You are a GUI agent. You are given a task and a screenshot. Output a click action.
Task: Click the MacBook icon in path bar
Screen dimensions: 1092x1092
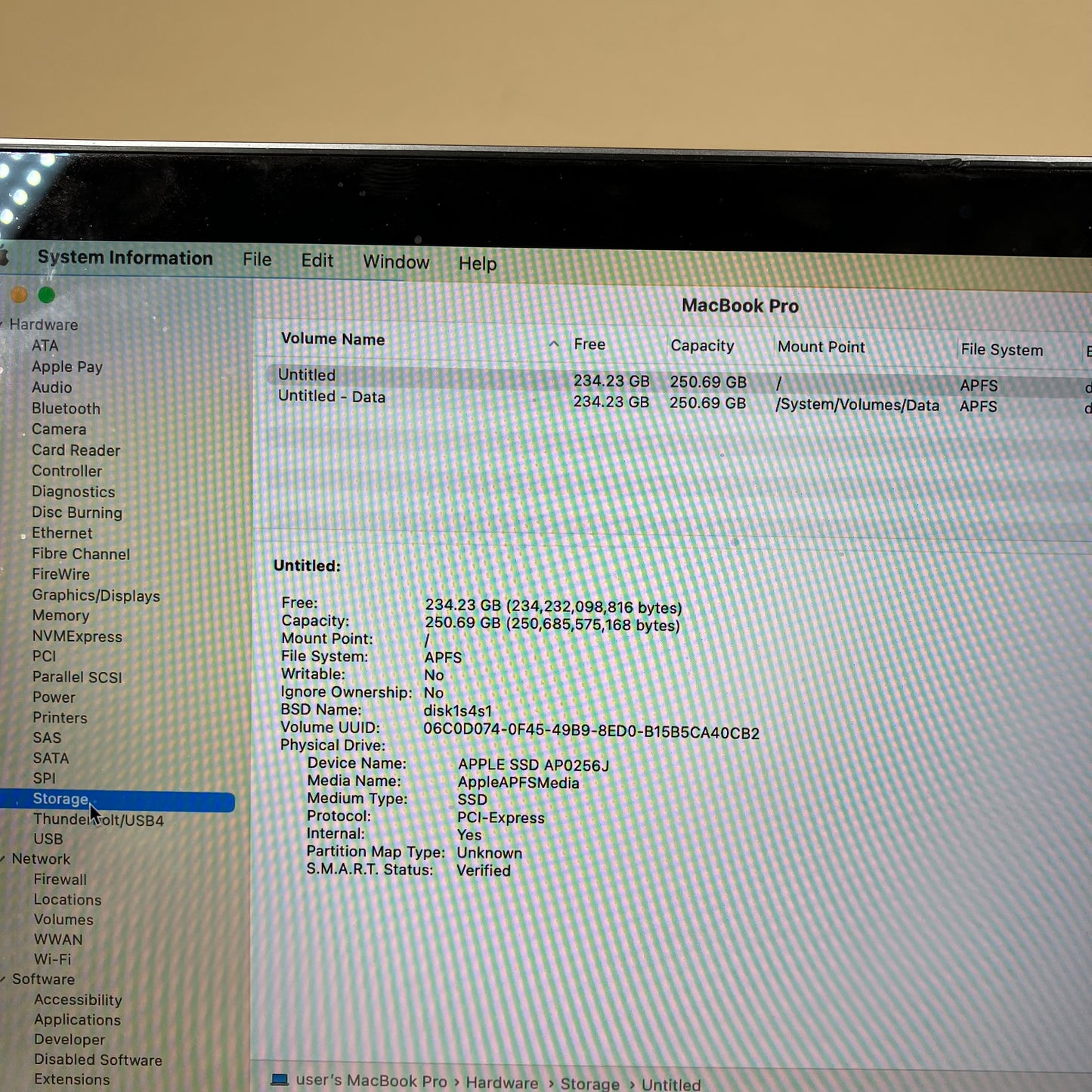[x=280, y=1080]
